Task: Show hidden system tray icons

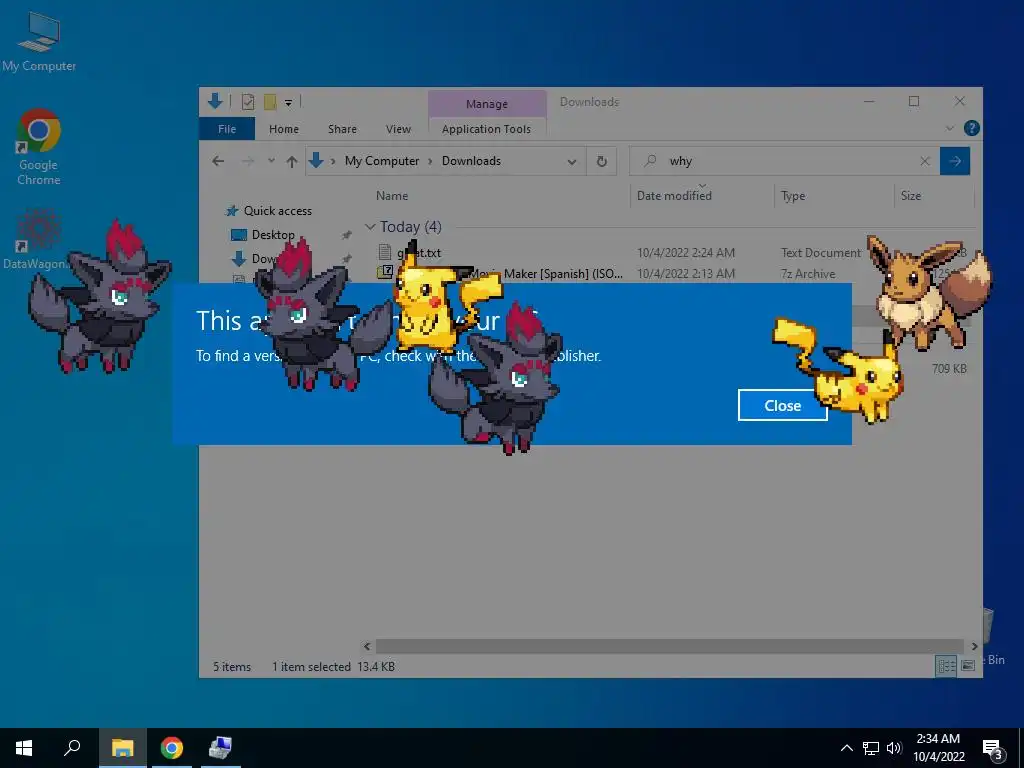Action: point(846,748)
